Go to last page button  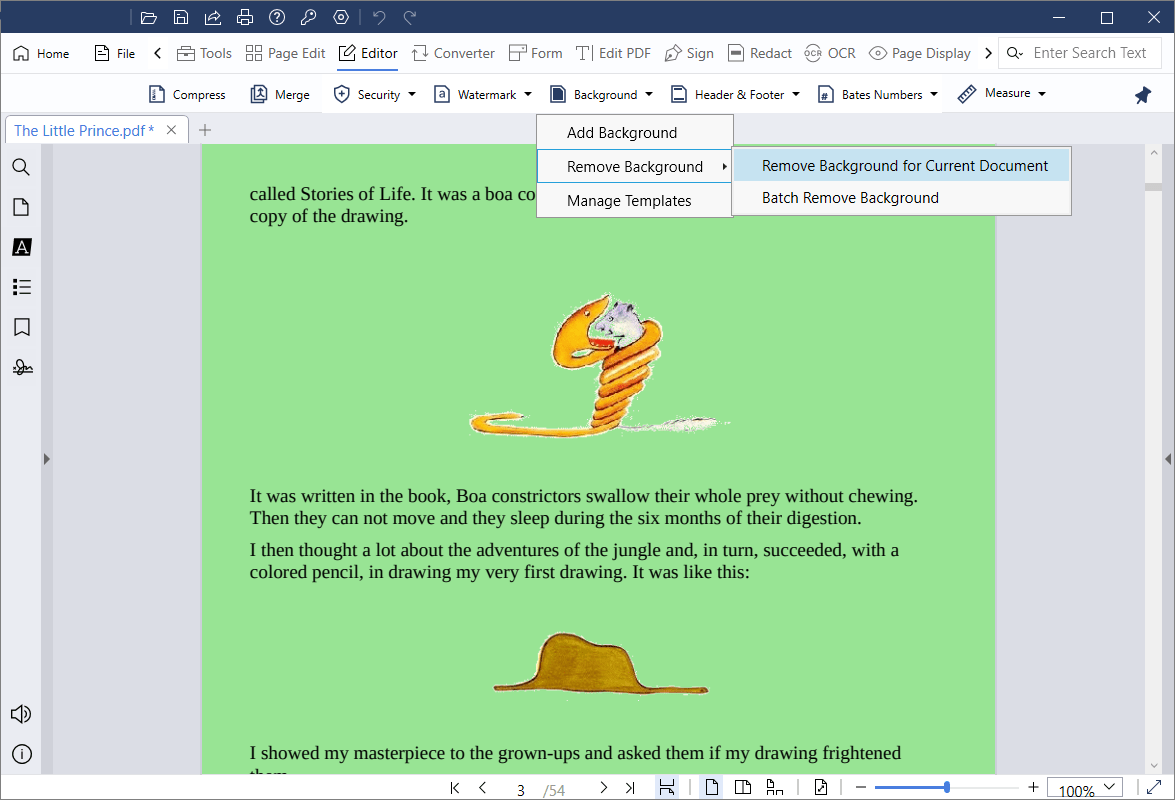click(x=630, y=787)
